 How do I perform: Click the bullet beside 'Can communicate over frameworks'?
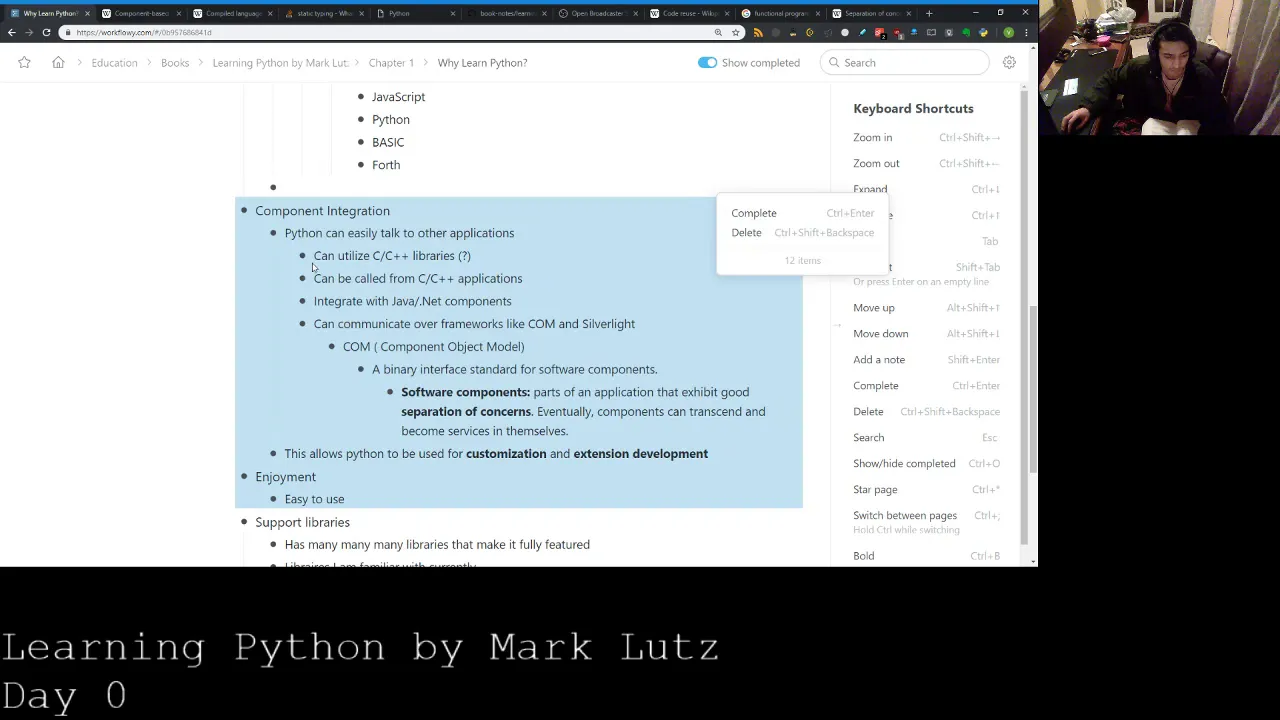302,324
